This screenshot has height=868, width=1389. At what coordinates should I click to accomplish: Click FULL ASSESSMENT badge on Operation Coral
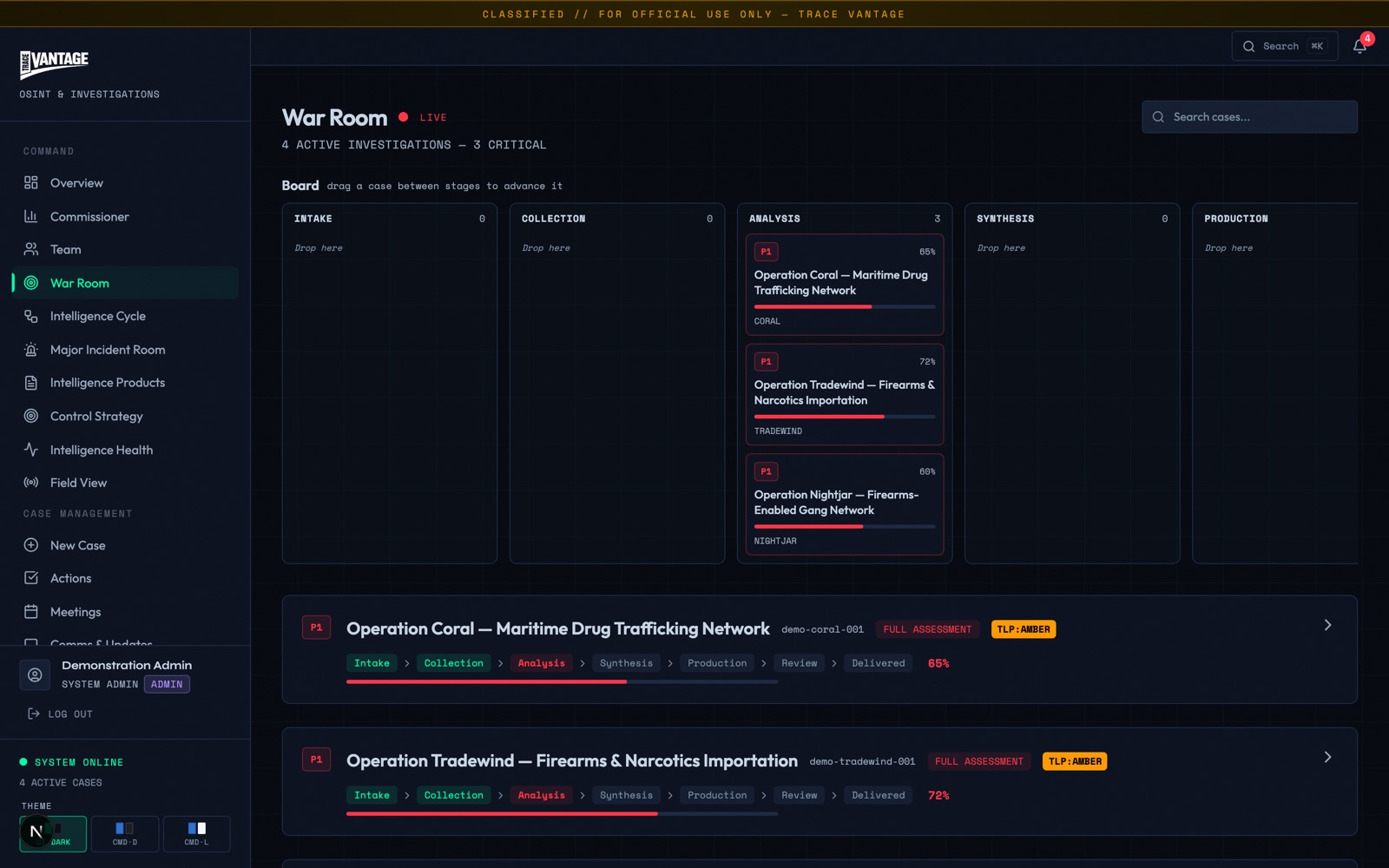click(927, 629)
